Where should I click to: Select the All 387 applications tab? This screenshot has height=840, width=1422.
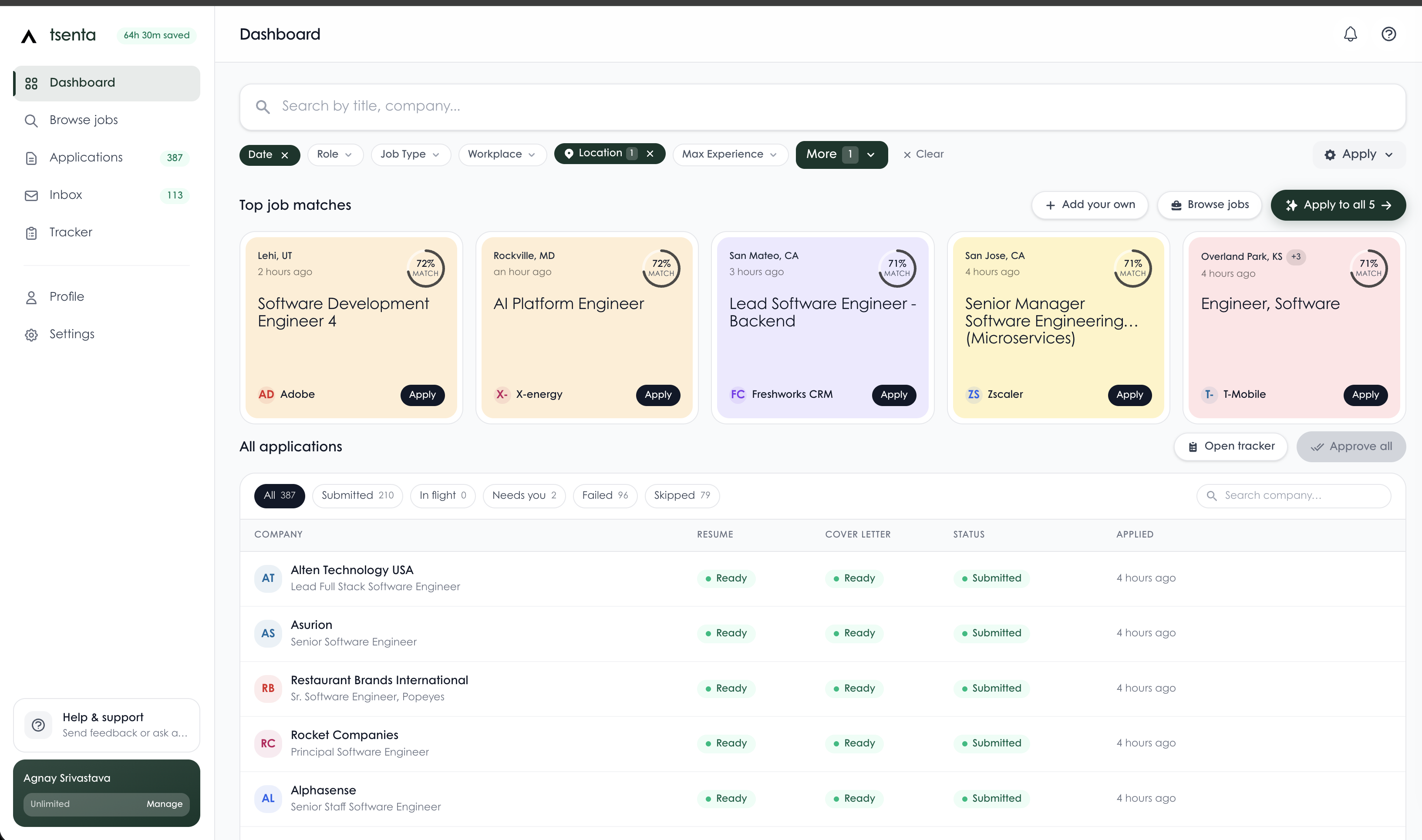coord(280,496)
